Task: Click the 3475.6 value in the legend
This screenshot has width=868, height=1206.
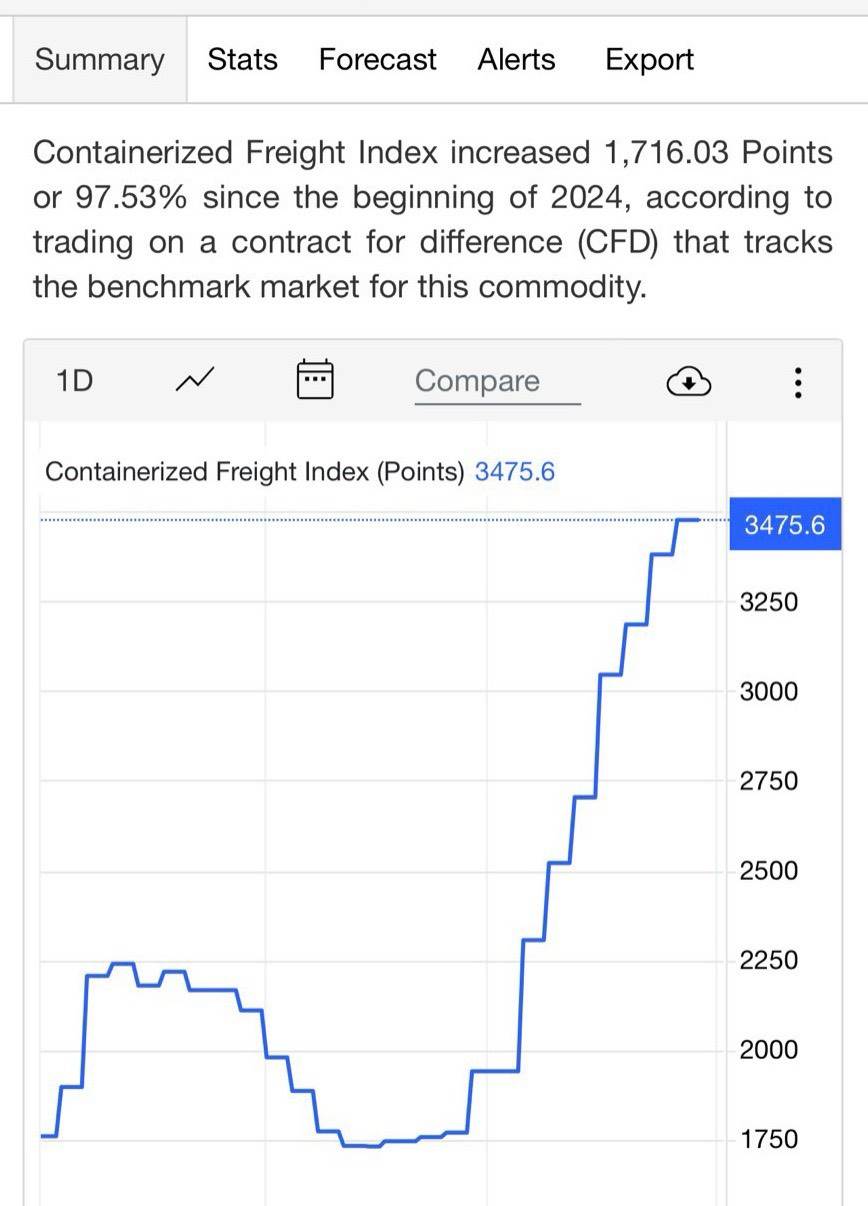Action: pos(514,471)
